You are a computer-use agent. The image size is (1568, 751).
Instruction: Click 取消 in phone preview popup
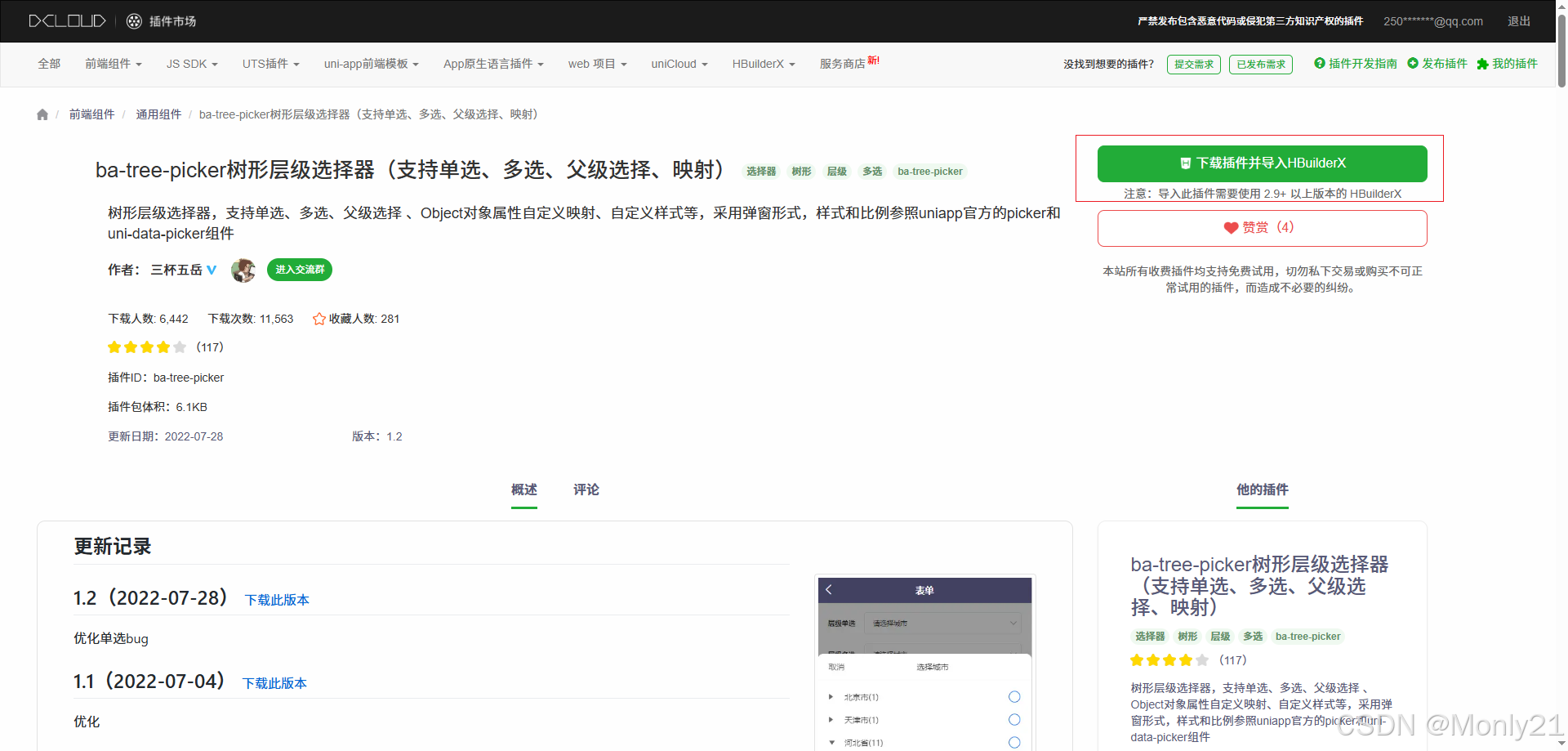pos(836,667)
